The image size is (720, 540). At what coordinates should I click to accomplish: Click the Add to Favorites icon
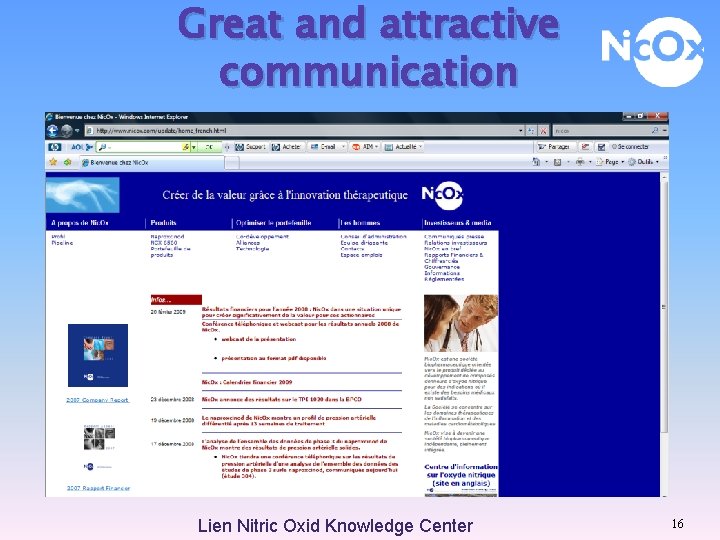point(68,162)
